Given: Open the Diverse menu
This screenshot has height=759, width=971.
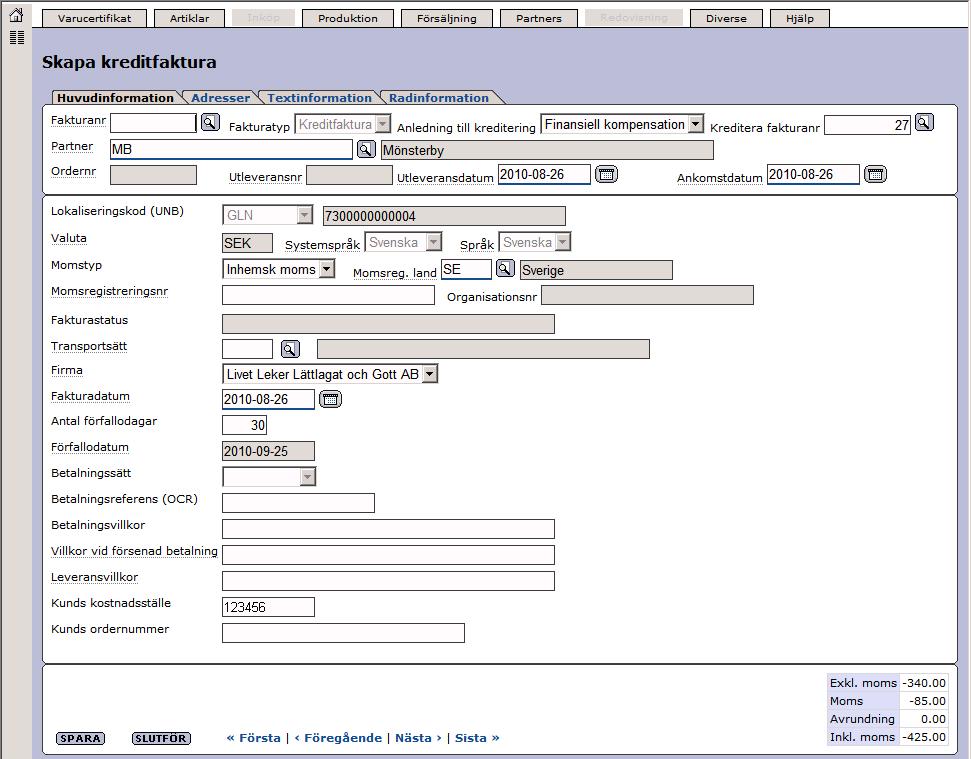Looking at the screenshot, I should [726, 19].
